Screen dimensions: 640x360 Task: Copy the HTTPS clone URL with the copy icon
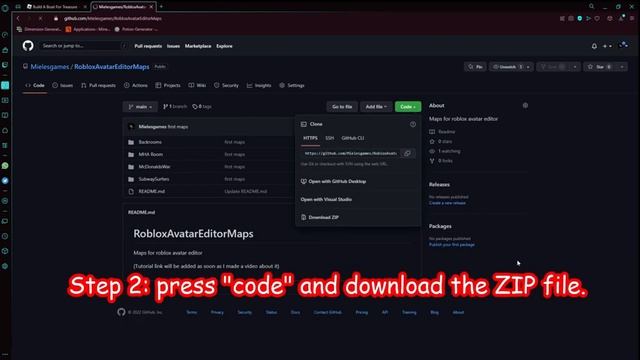click(x=407, y=153)
